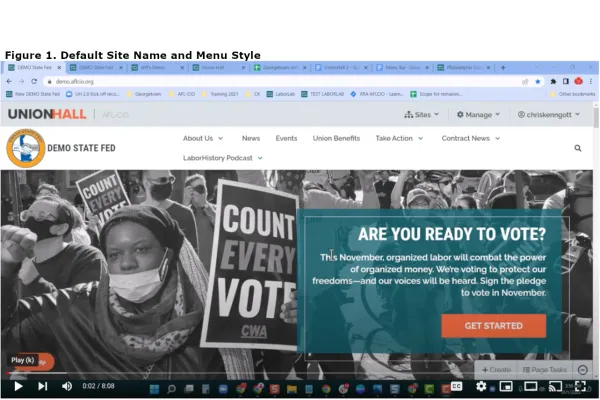Play the video
Screen dimensions: 600x400
click(18, 386)
